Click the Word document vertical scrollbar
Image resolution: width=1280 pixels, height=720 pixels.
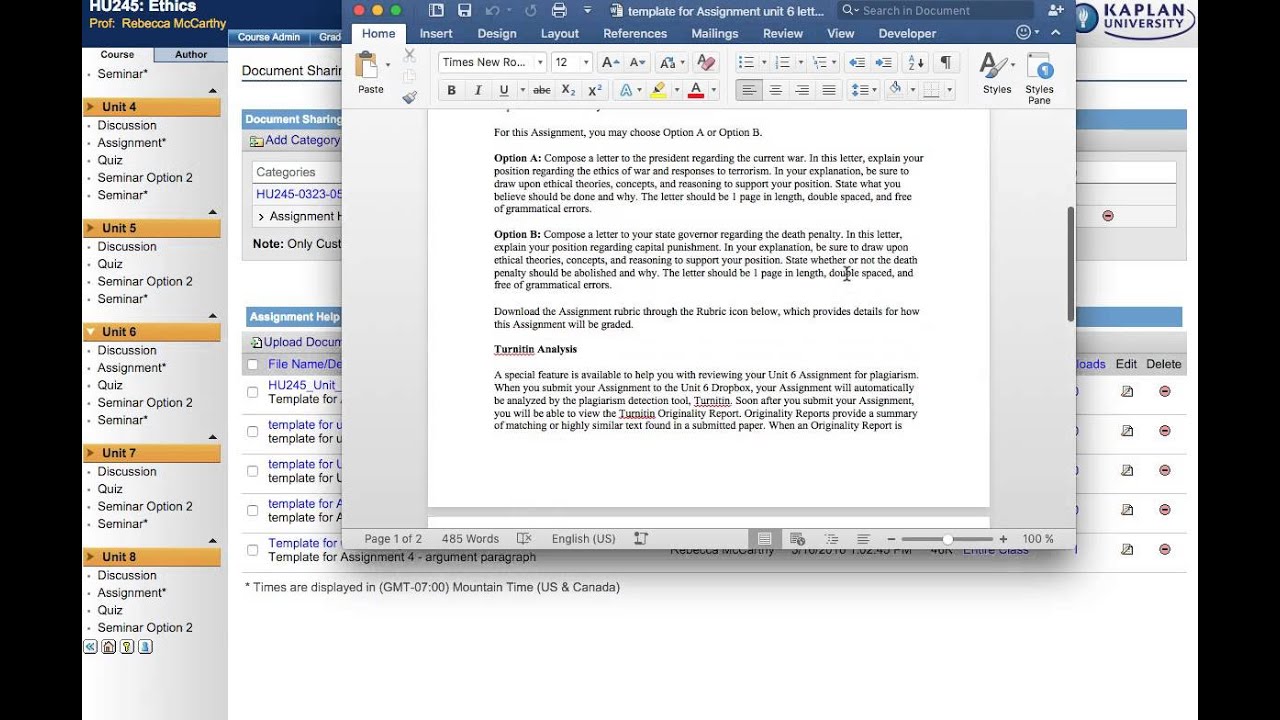(1070, 264)
